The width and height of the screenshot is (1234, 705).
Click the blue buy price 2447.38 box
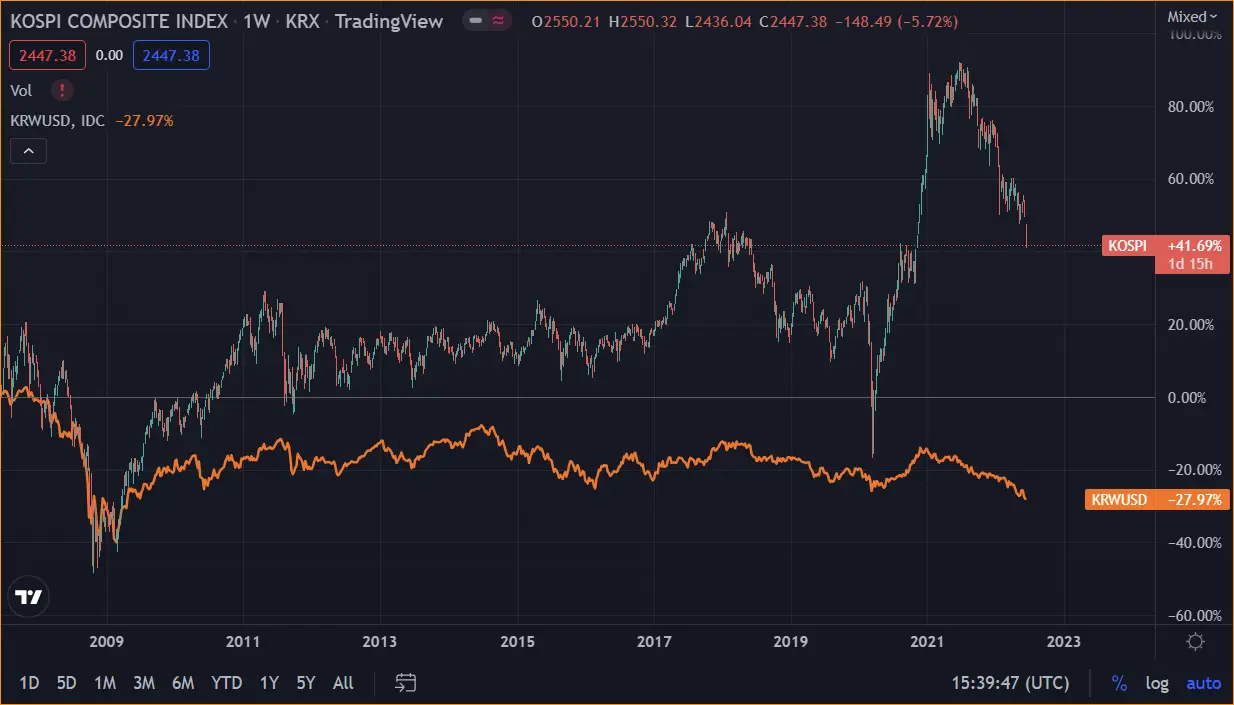171,56
